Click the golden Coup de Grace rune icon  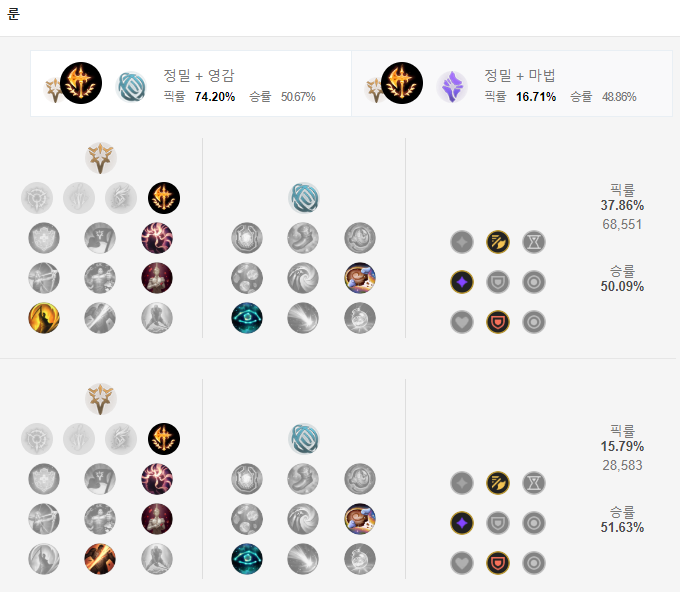44,318
